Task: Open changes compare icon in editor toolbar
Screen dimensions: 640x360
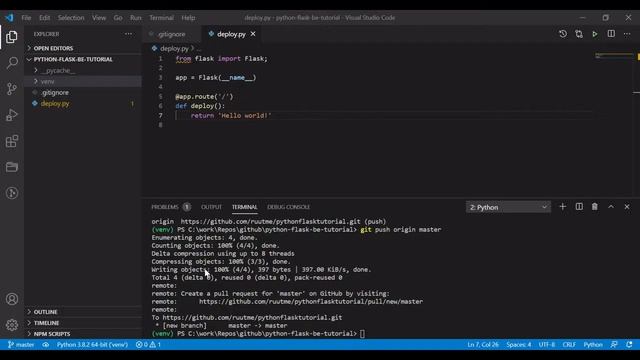Action: coord(579,34)
